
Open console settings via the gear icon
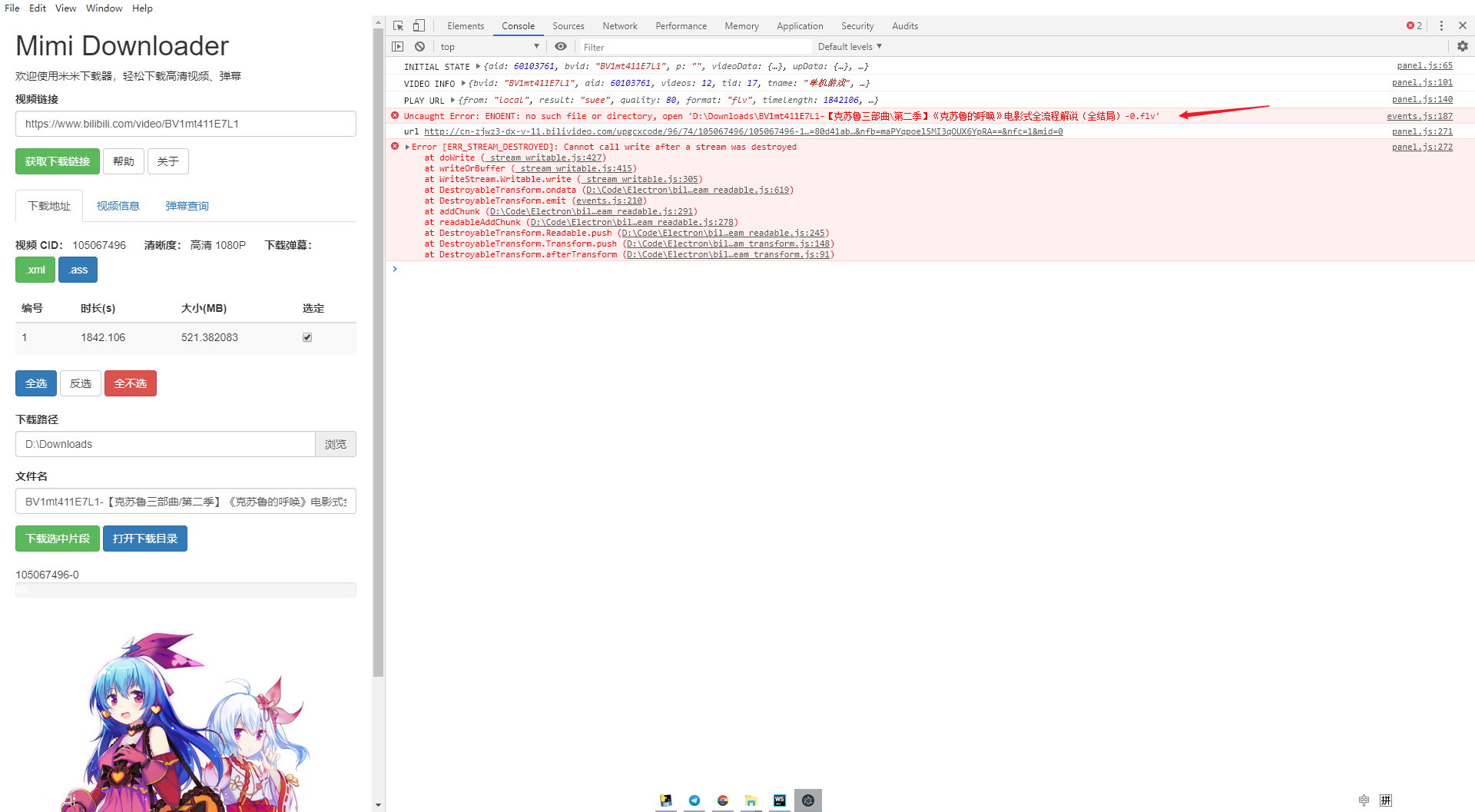coord(1462,46)
